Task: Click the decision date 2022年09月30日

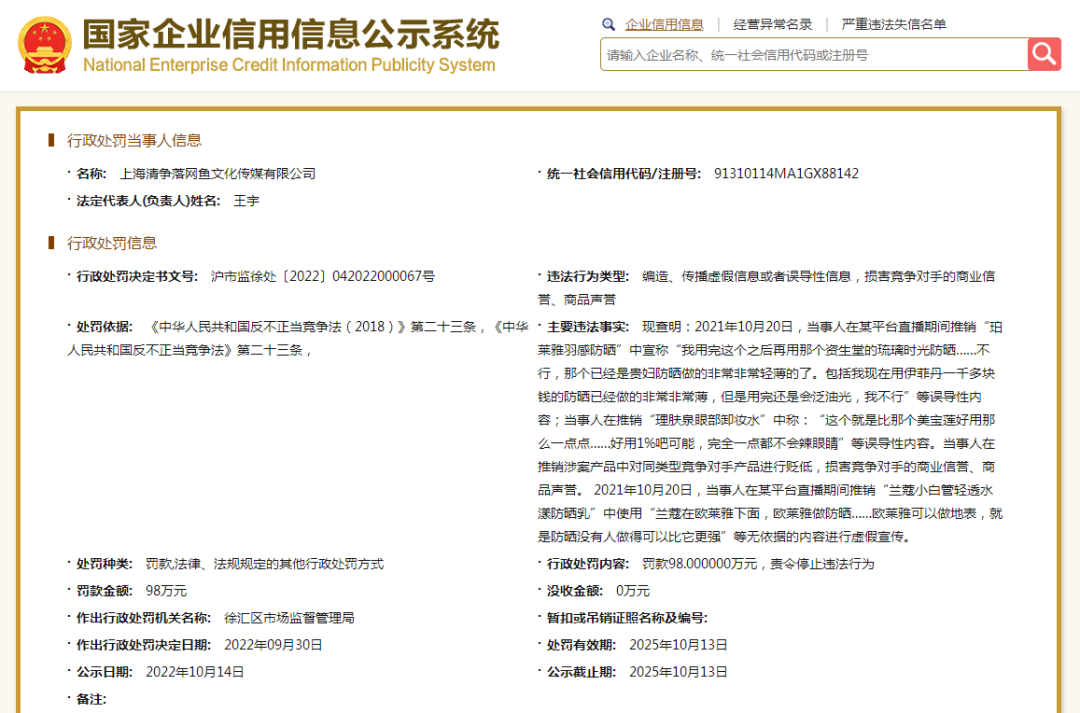Action: [x=273, y=644]
